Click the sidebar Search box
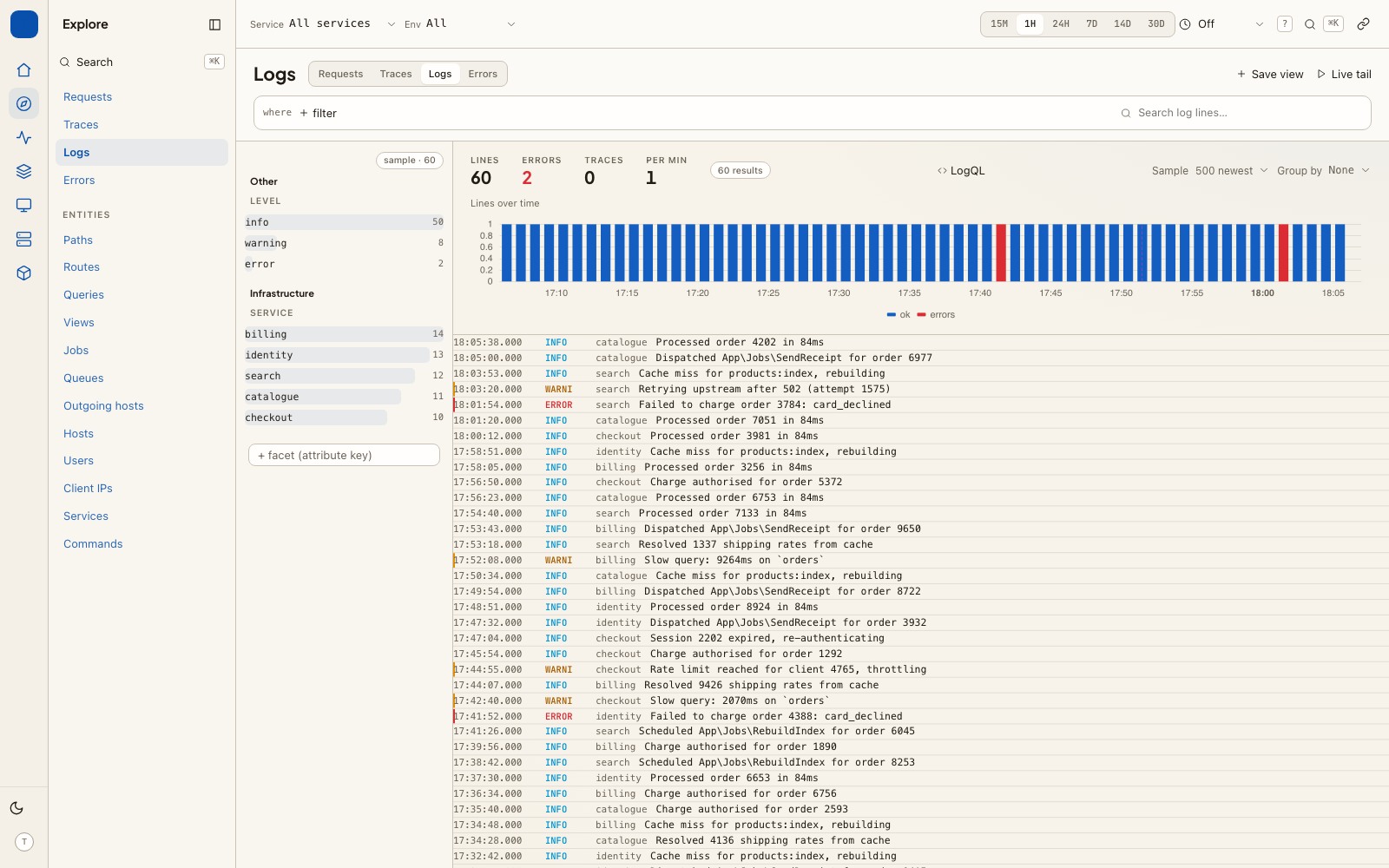Image resolution: width=1389 pixels, height=868 pixels. coord(142,62)
